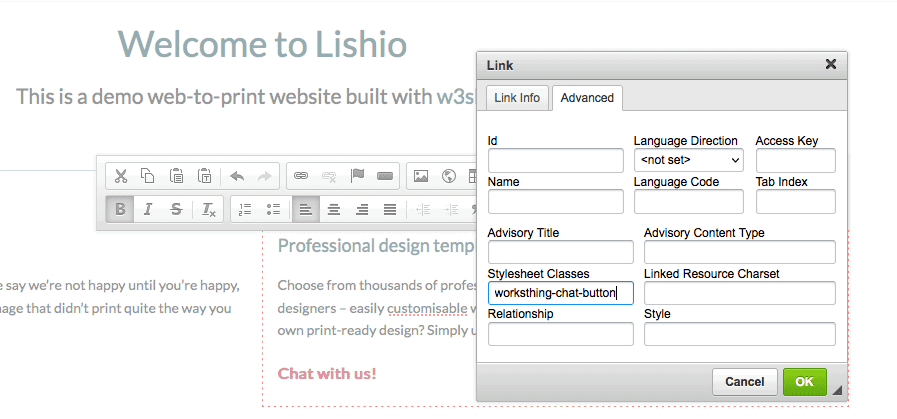Toggle Bold formatting

[121, 209]
